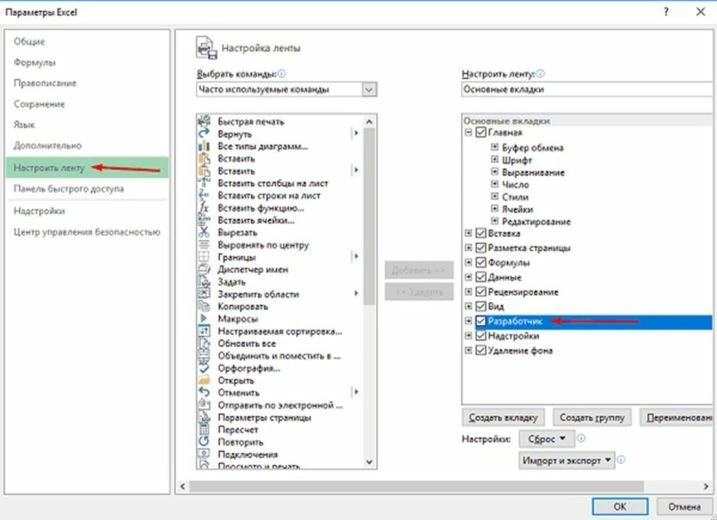Image resolution: width=717 pixels, height=520 pixels.
Task: Confirm with the OK button
Action: 620,507
